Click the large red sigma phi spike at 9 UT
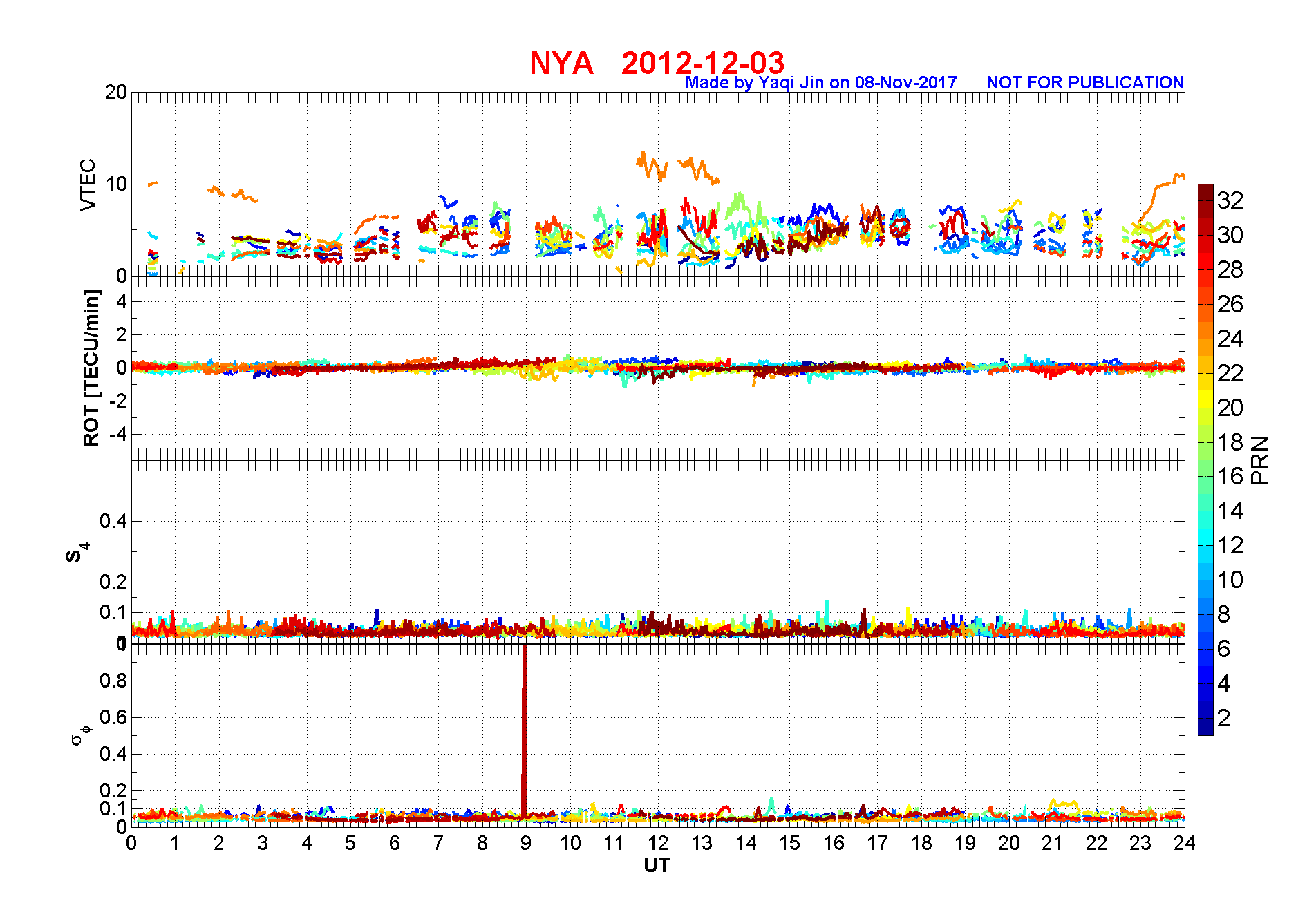Image resolution: width=1316 pixels, height=919 pixels. [x=525, y=732]
